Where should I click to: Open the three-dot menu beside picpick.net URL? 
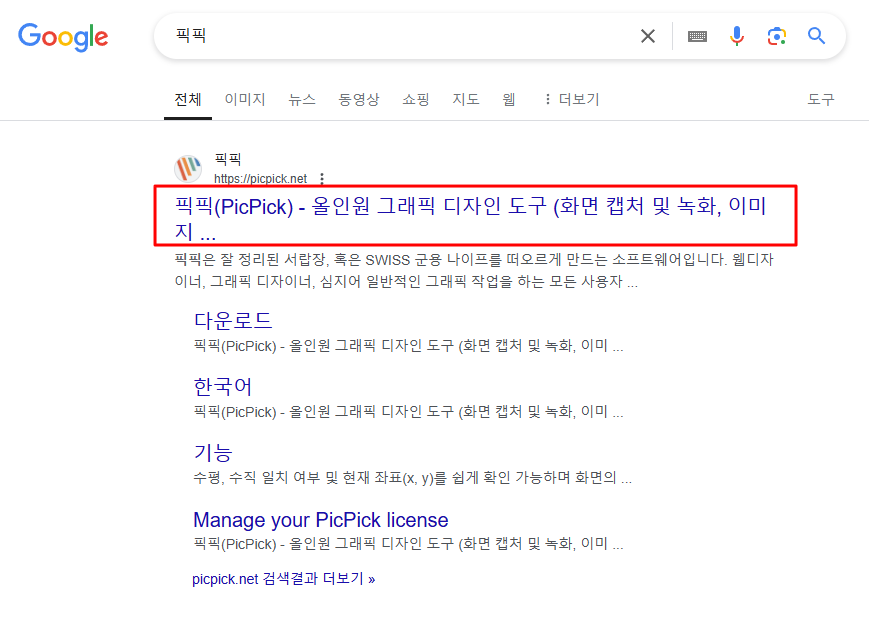point(322,178)
